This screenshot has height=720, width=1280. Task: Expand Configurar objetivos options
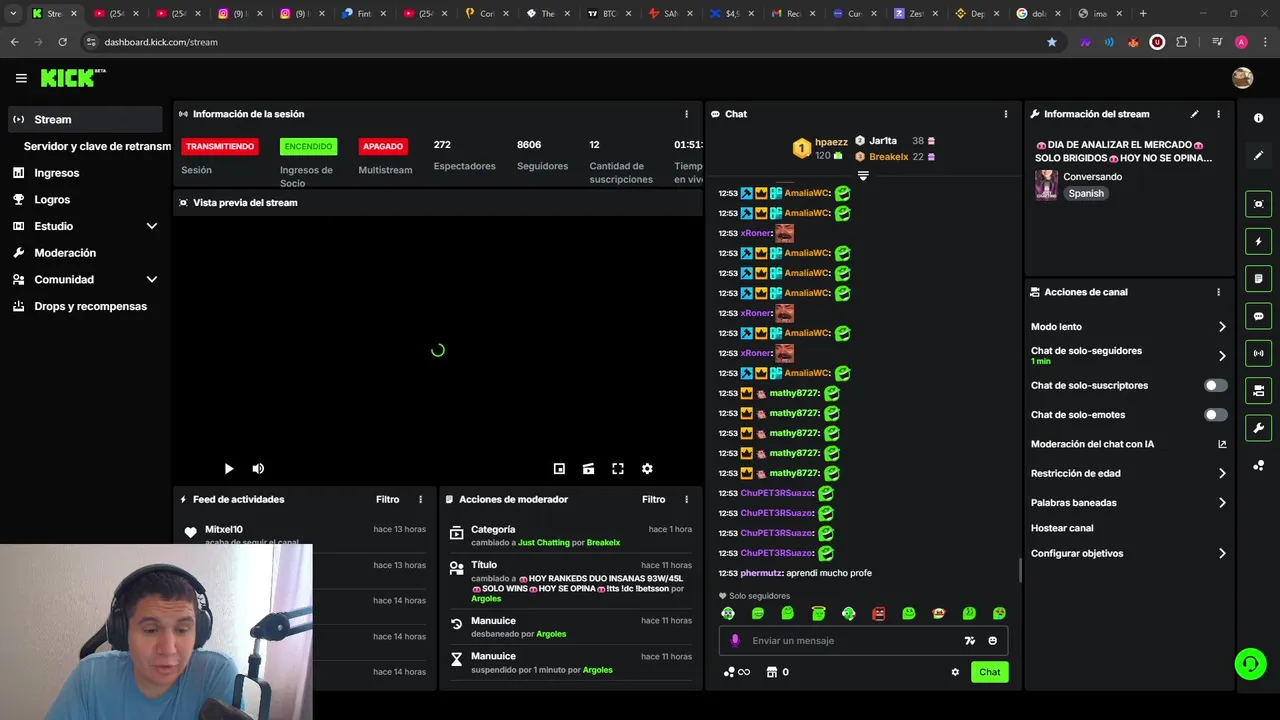click(1221, 553)
